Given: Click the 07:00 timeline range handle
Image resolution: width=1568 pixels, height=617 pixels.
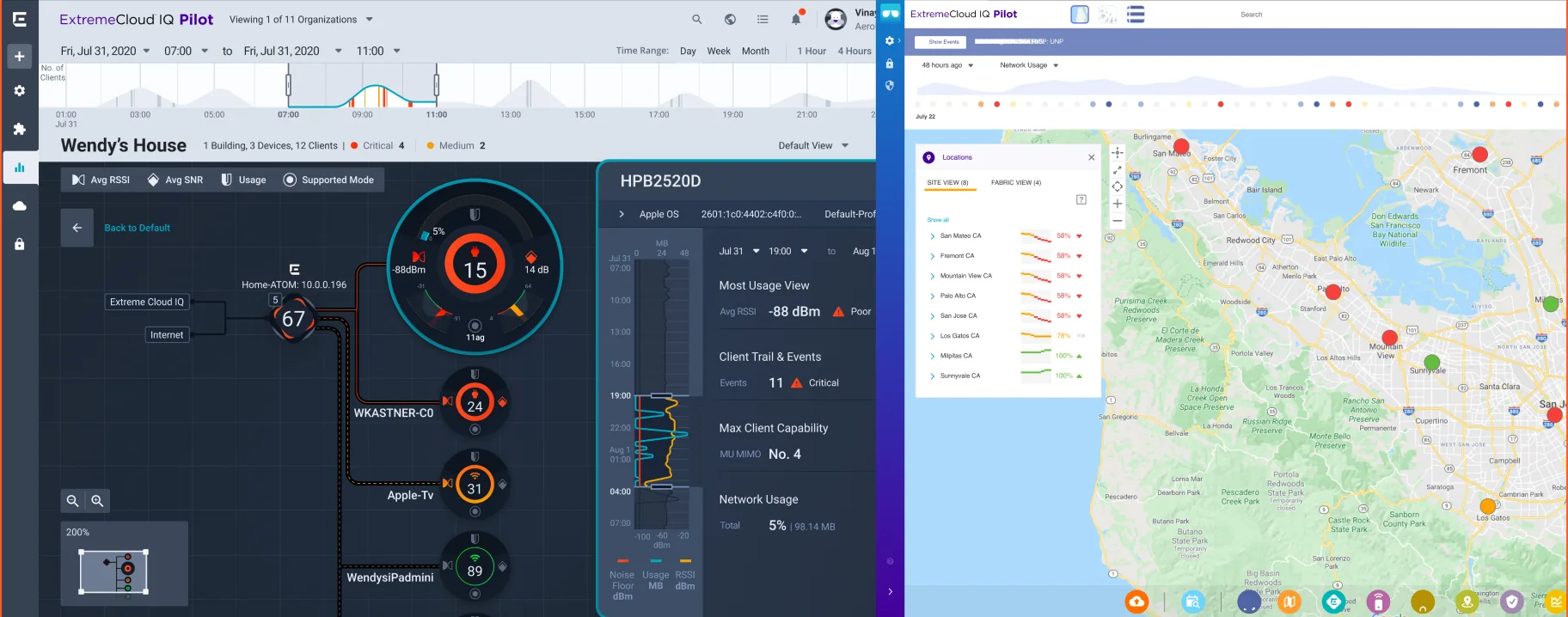Looking at the screenshot, I should [288, 84].
